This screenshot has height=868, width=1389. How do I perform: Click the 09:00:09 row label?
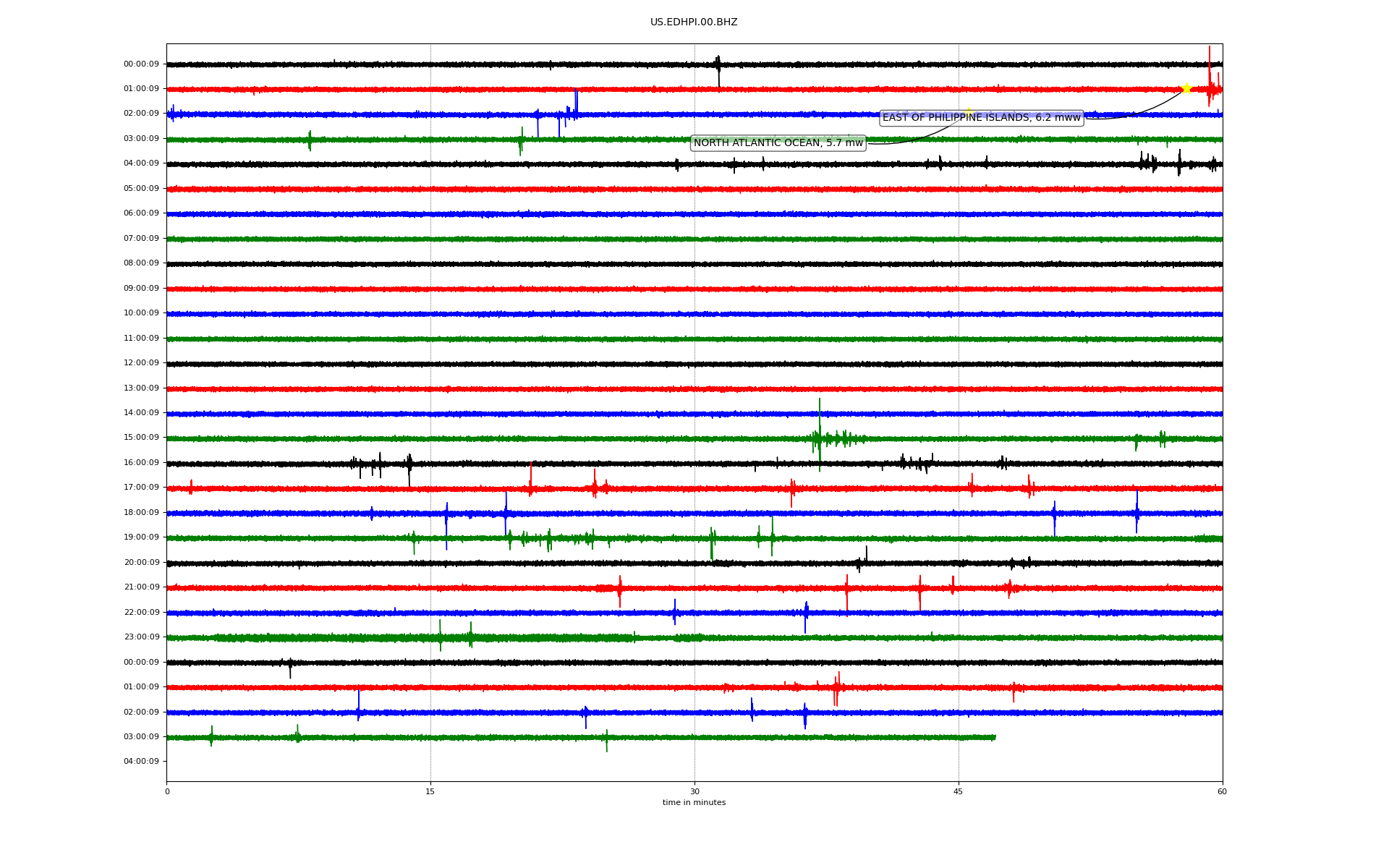pyautogui.click(x=141, y=289)
